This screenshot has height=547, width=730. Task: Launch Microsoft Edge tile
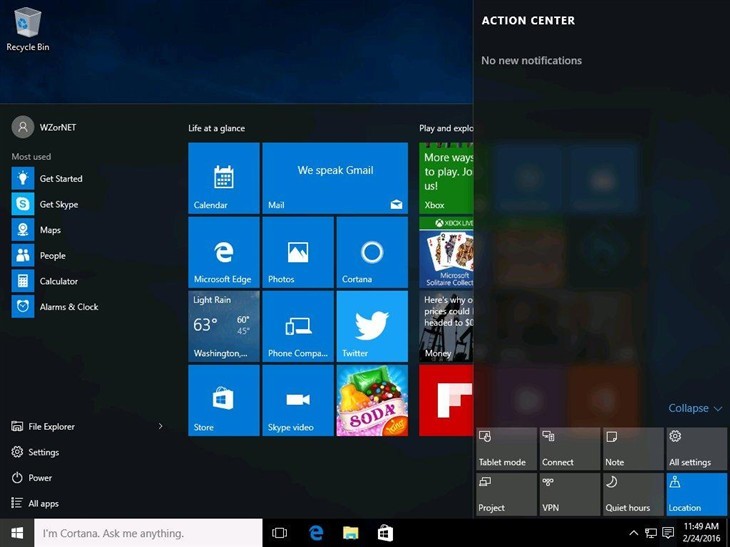[224, 252]
